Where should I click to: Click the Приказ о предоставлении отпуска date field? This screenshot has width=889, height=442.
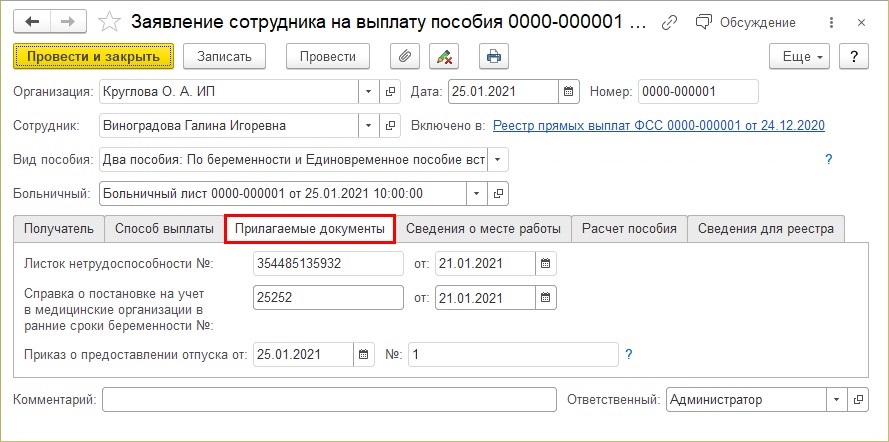[303, 355]
